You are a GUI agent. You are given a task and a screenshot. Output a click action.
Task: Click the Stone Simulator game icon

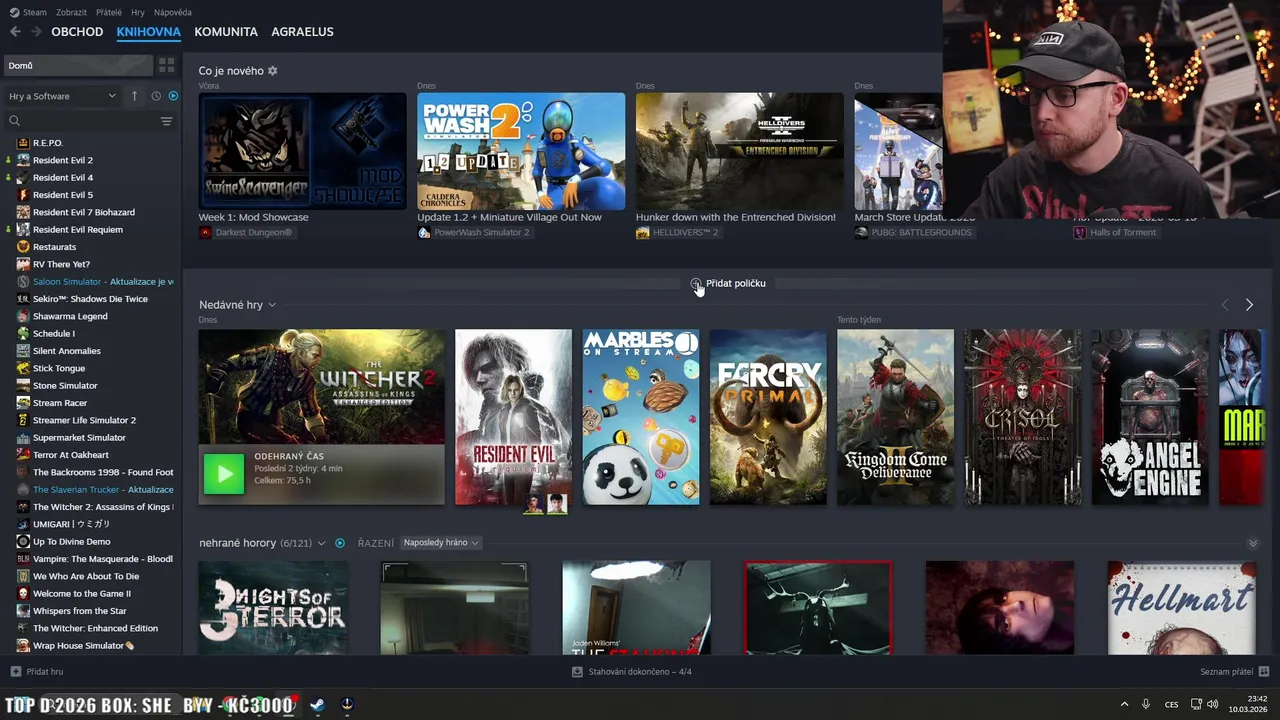(23, 386)
